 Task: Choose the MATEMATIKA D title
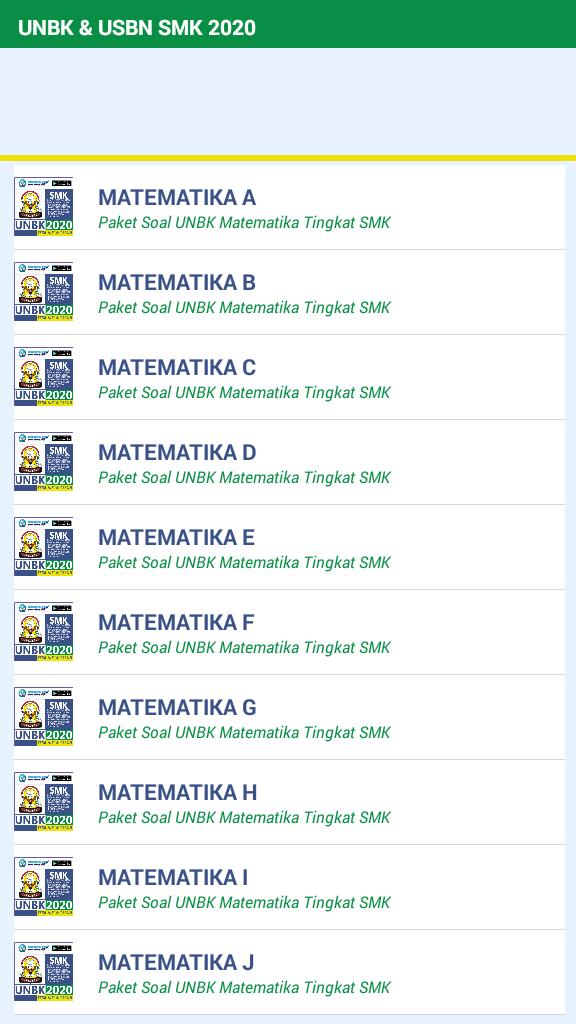(177, 452)
